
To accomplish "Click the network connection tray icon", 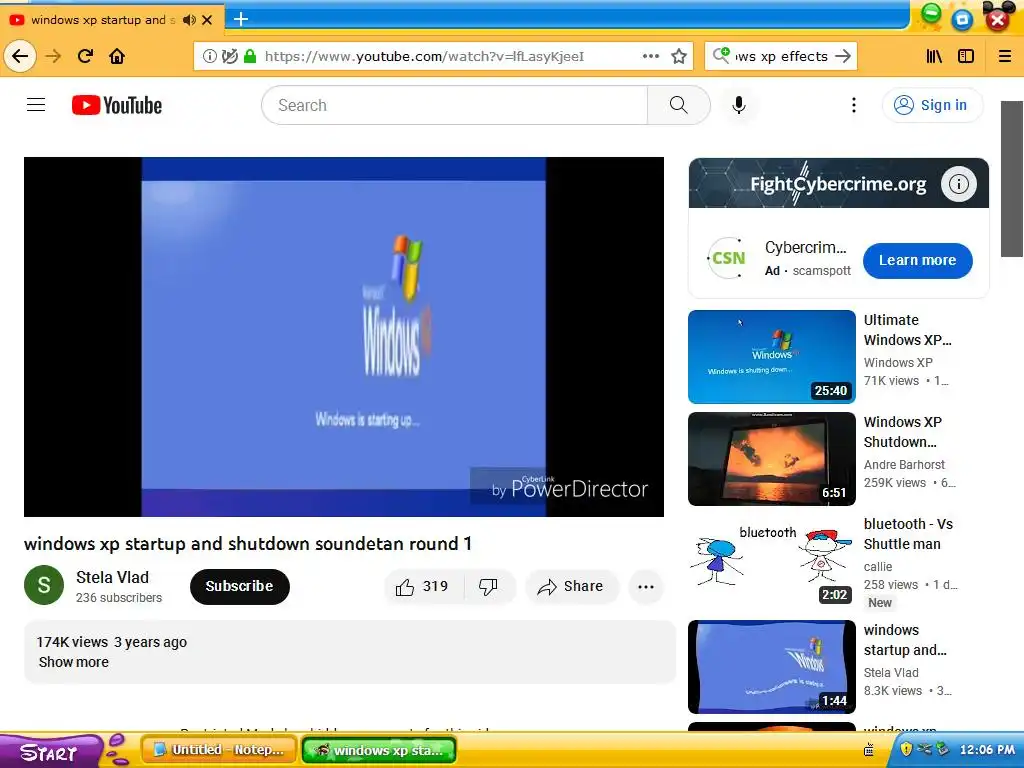I will (924, 748).
